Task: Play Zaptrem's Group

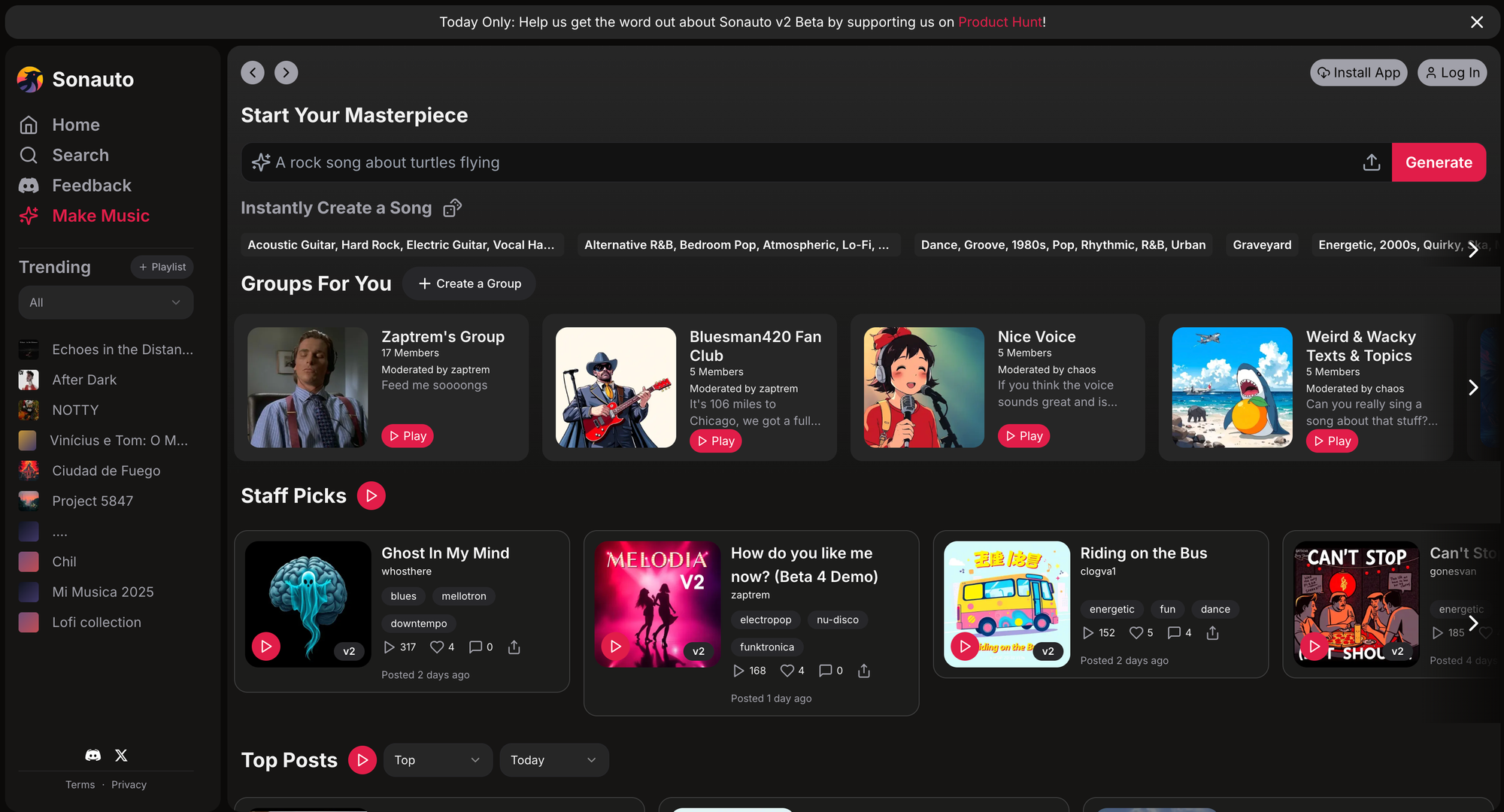Action: point(407,436)
